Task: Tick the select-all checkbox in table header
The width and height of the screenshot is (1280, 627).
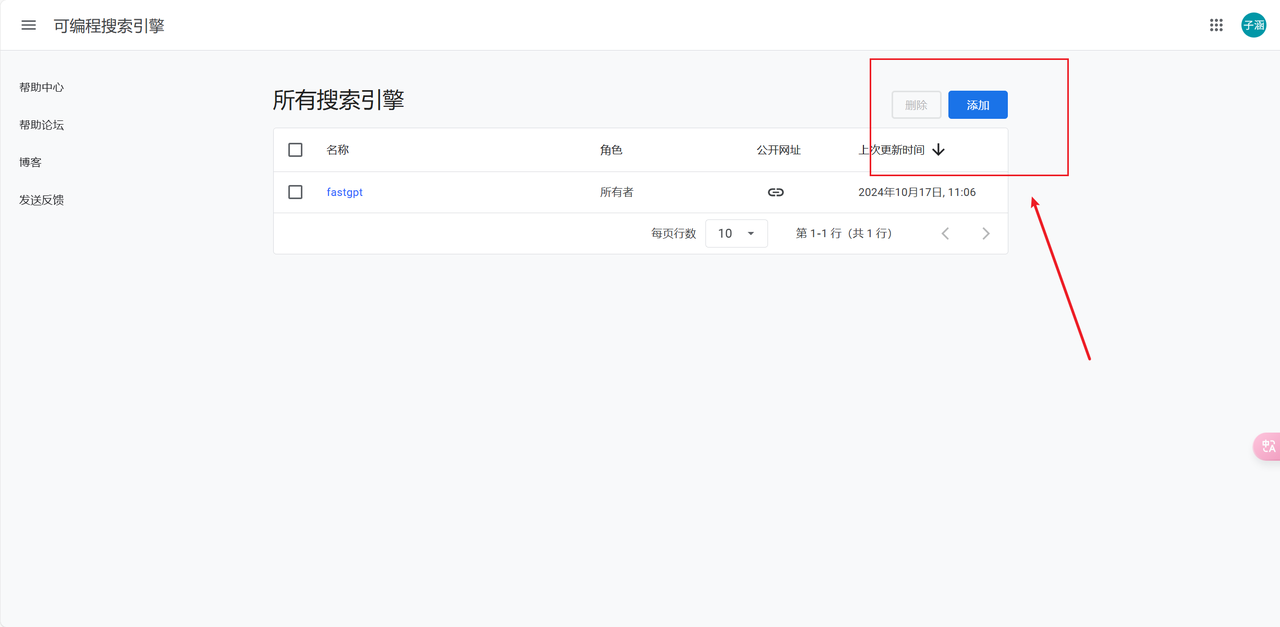Action: [295, 150]
